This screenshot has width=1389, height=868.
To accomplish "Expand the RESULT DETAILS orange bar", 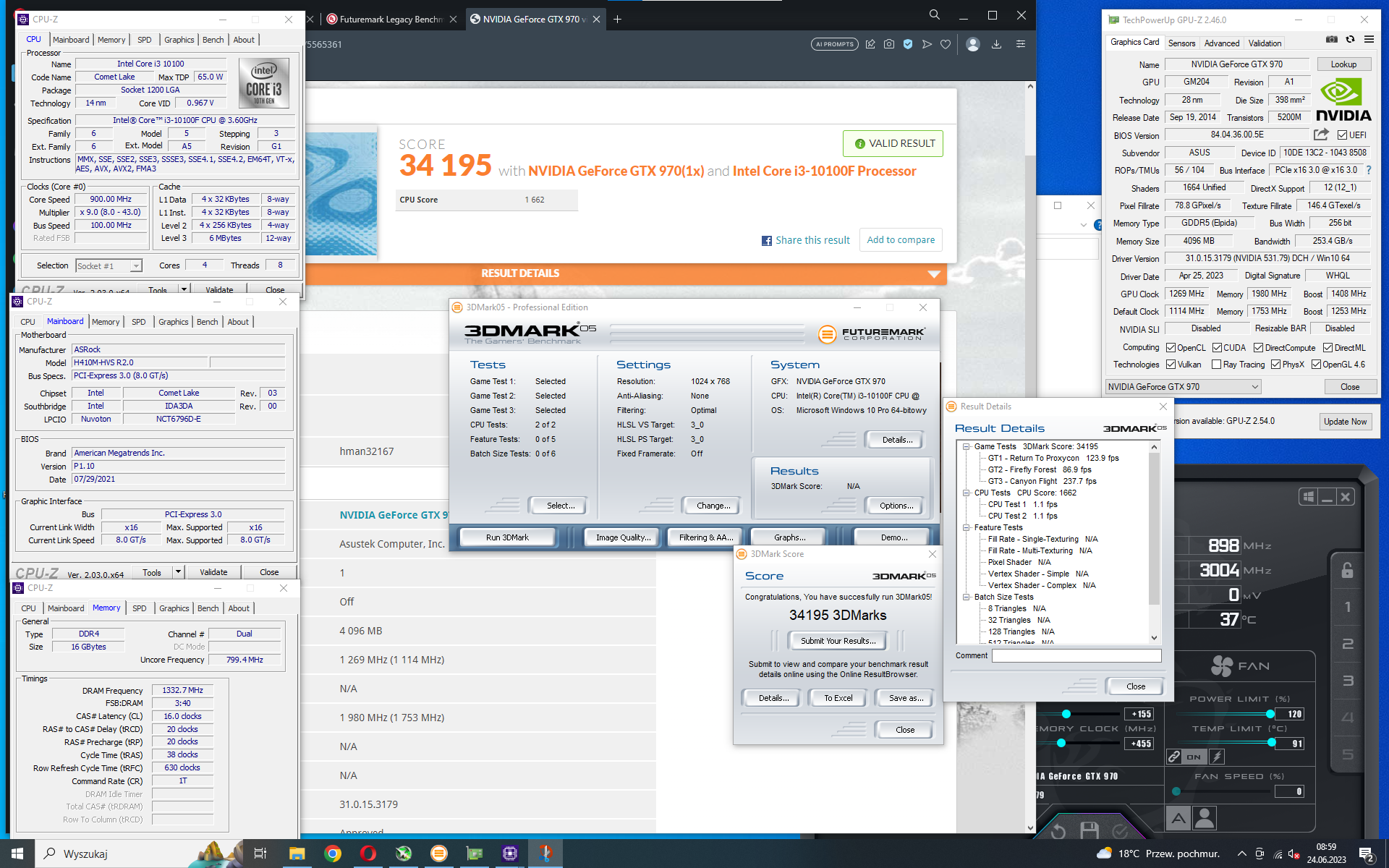I will coord(626,273).
